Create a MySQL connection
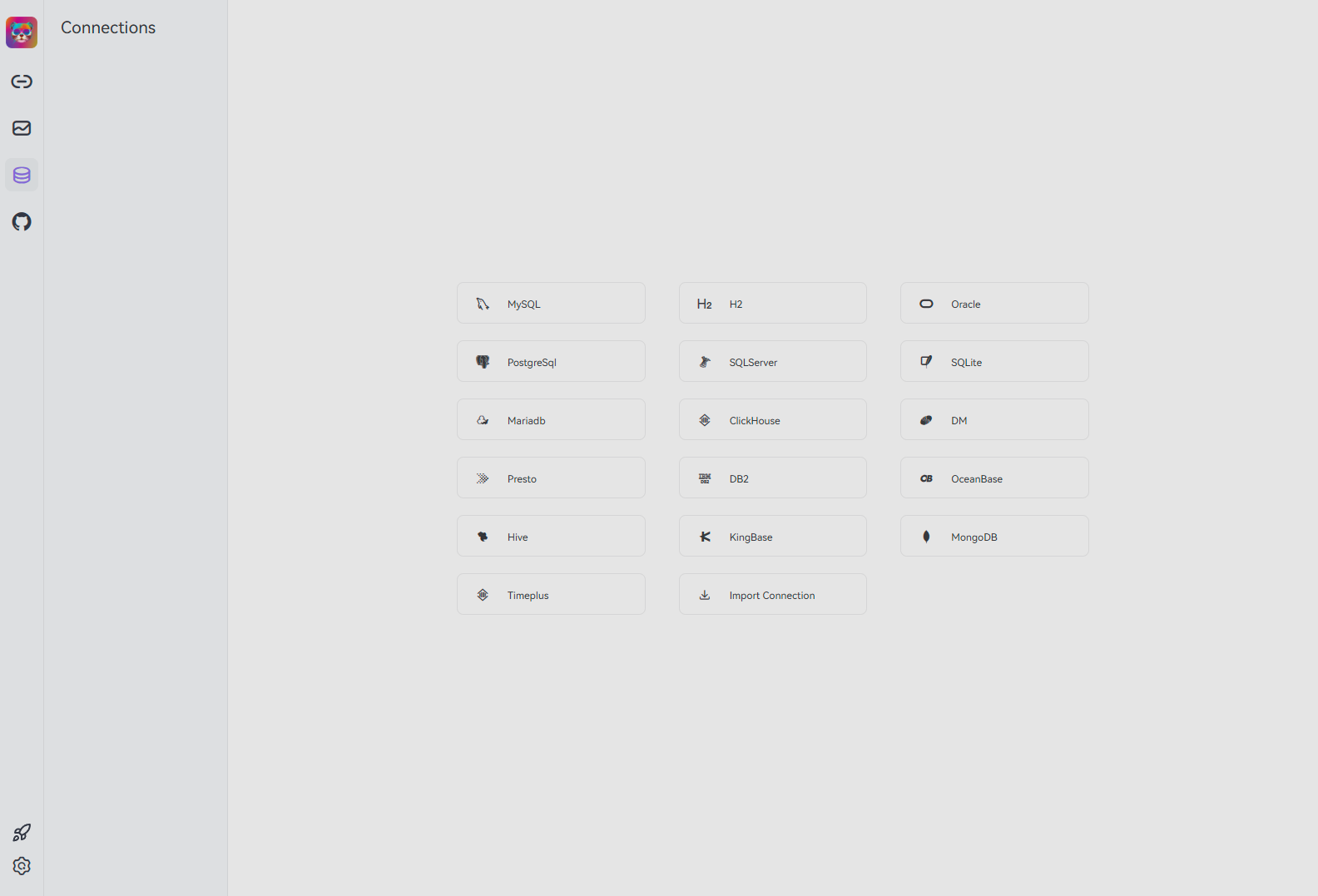The image size is (1318, 896). (x=551, y=303)
